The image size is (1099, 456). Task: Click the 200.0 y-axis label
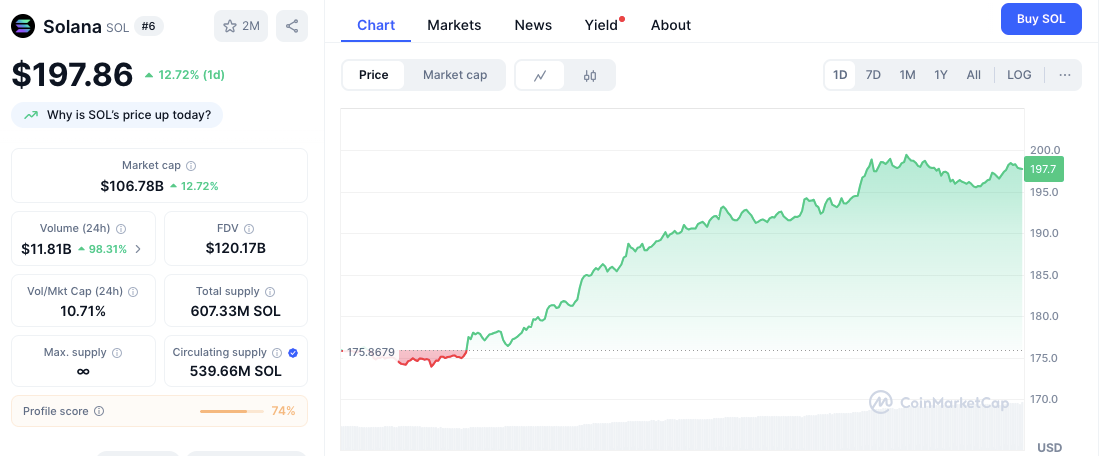(x=1045, y=150)
